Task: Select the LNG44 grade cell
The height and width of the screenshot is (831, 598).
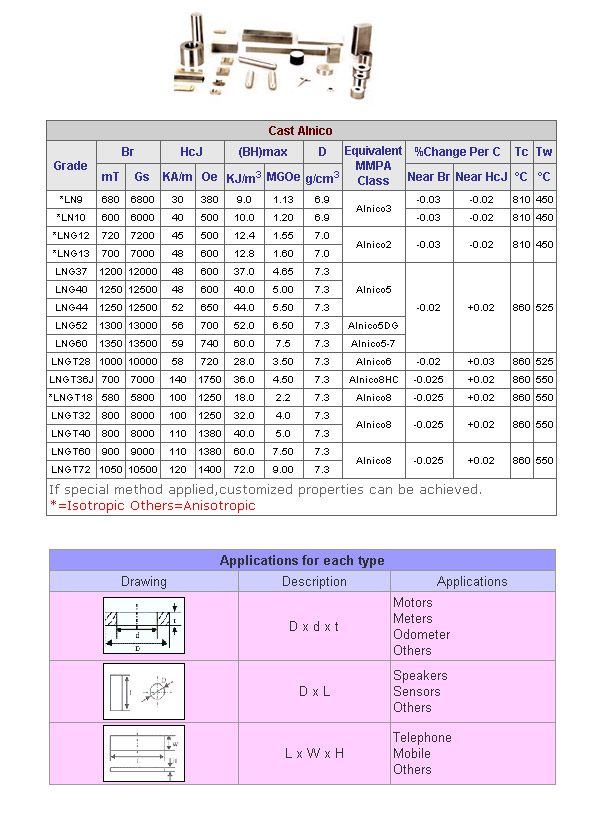Action: point(71,307)
